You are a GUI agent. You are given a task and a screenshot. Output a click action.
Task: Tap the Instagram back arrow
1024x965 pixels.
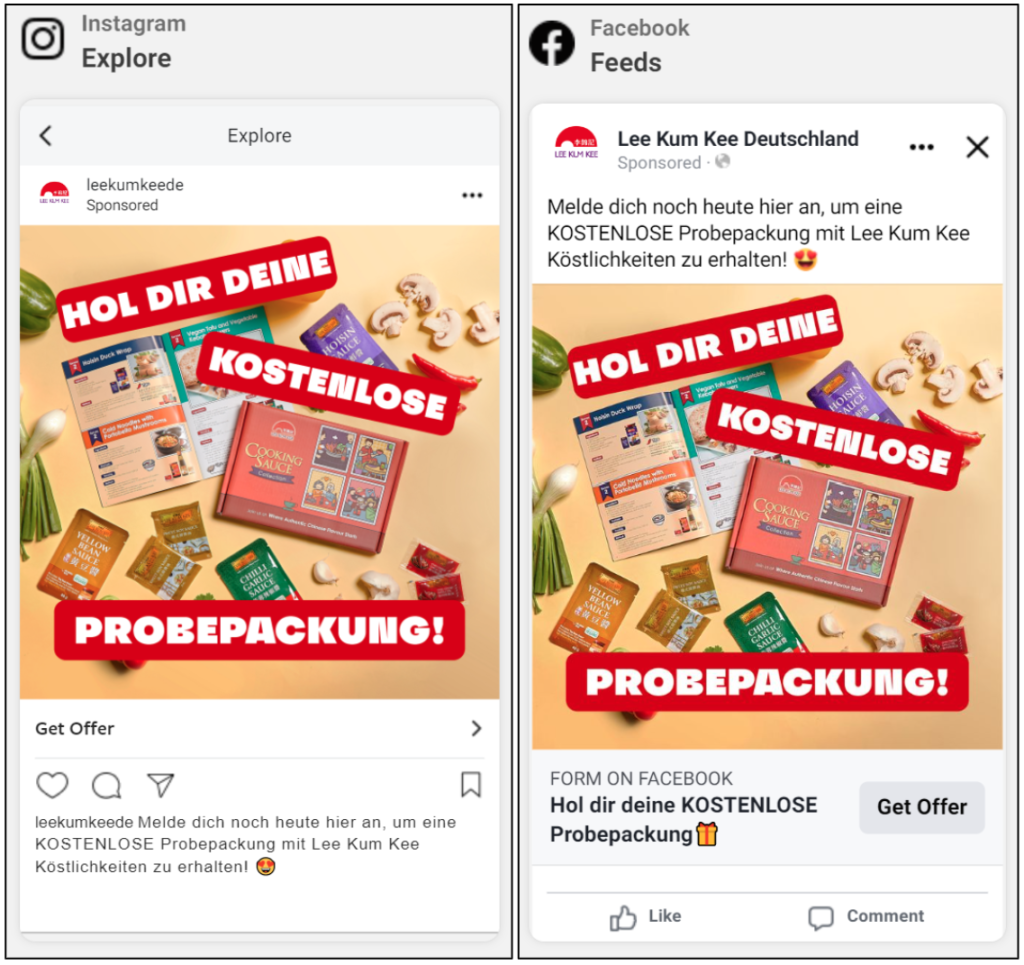(46, 136)
